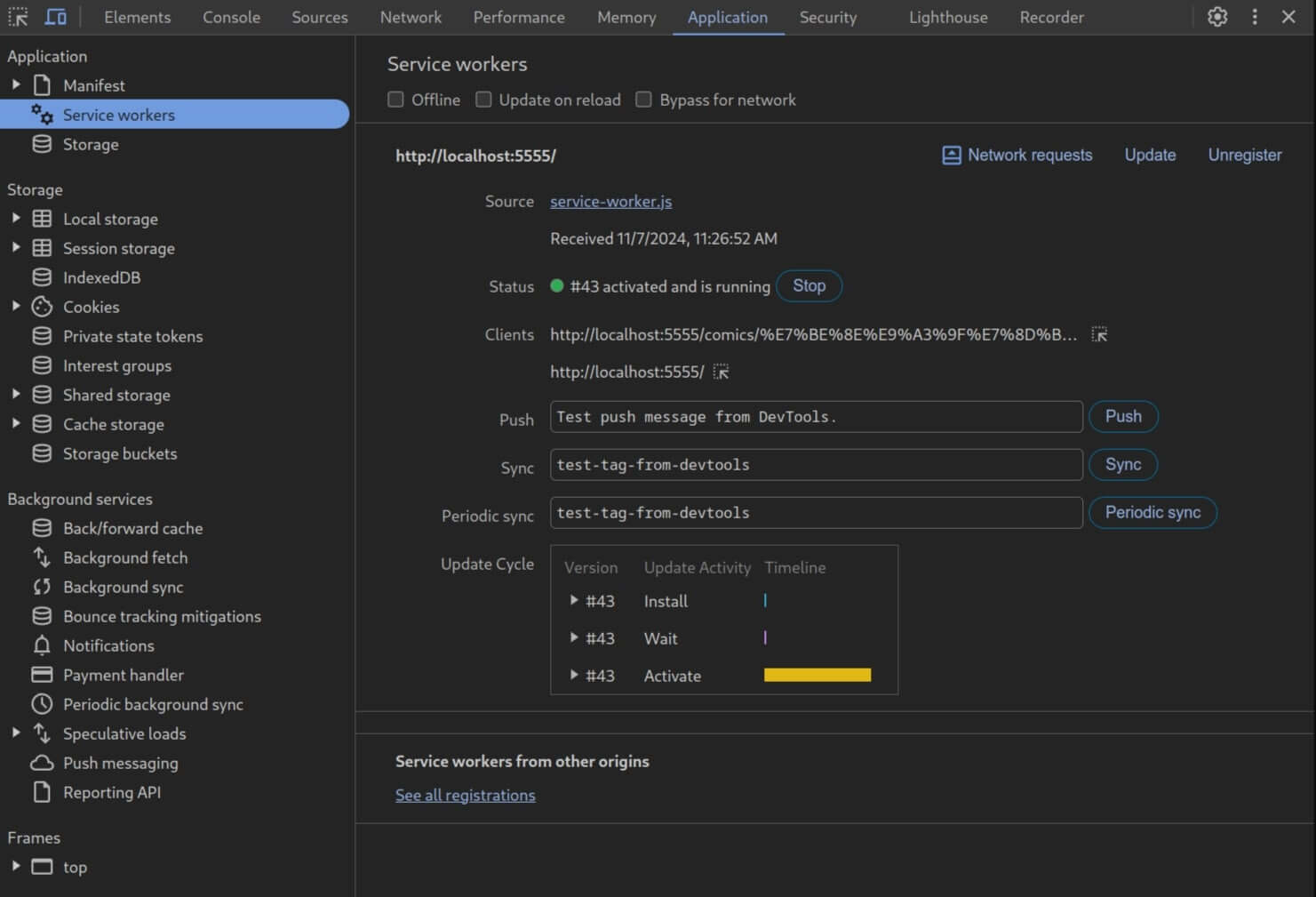Open the Lighthouse tab
The width and height of the screenshot is (1316, 897).
click(947, 17)
